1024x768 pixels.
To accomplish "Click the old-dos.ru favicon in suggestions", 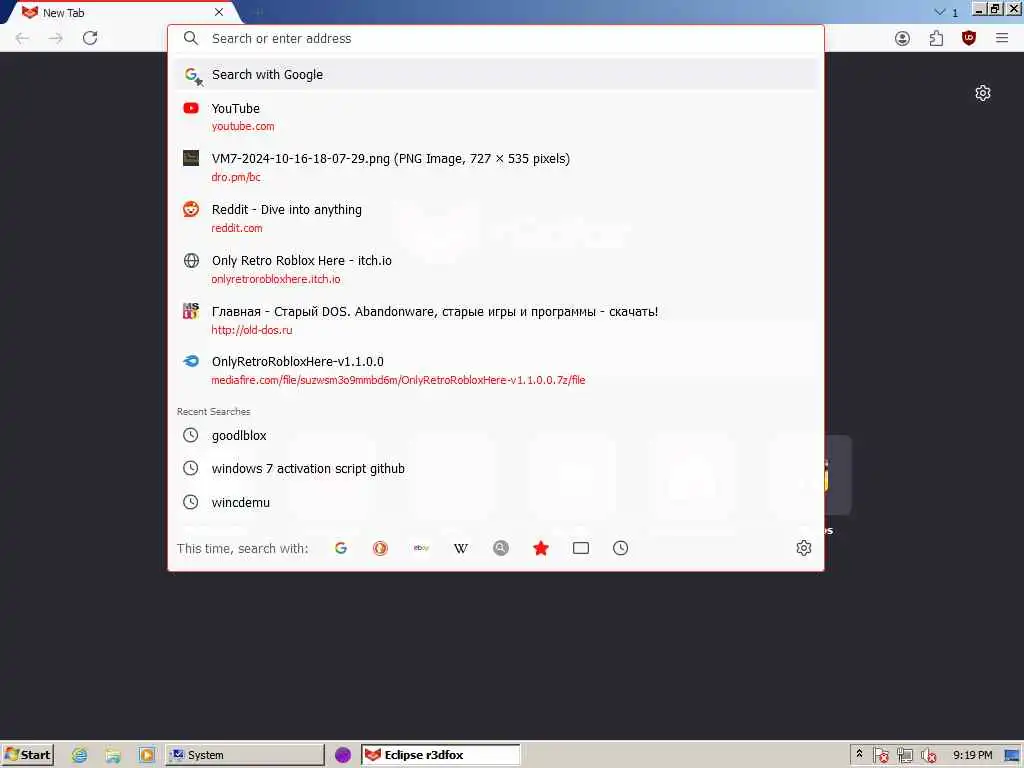I will [x=191, y=311].
